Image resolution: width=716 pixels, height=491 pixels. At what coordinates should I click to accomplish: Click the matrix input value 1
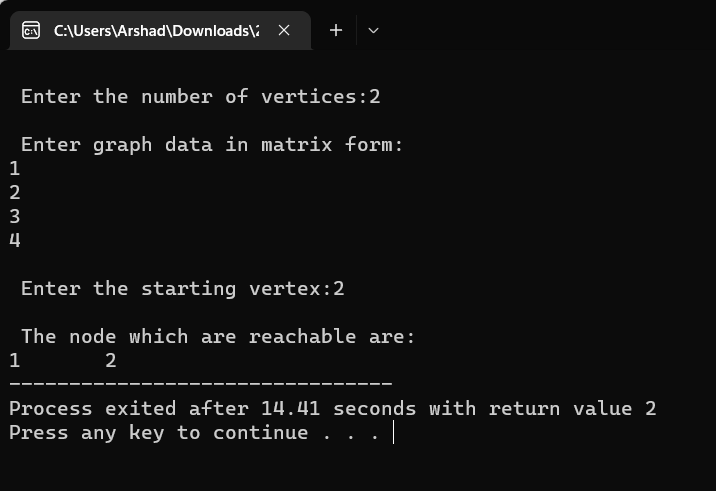tap(15, 169)
